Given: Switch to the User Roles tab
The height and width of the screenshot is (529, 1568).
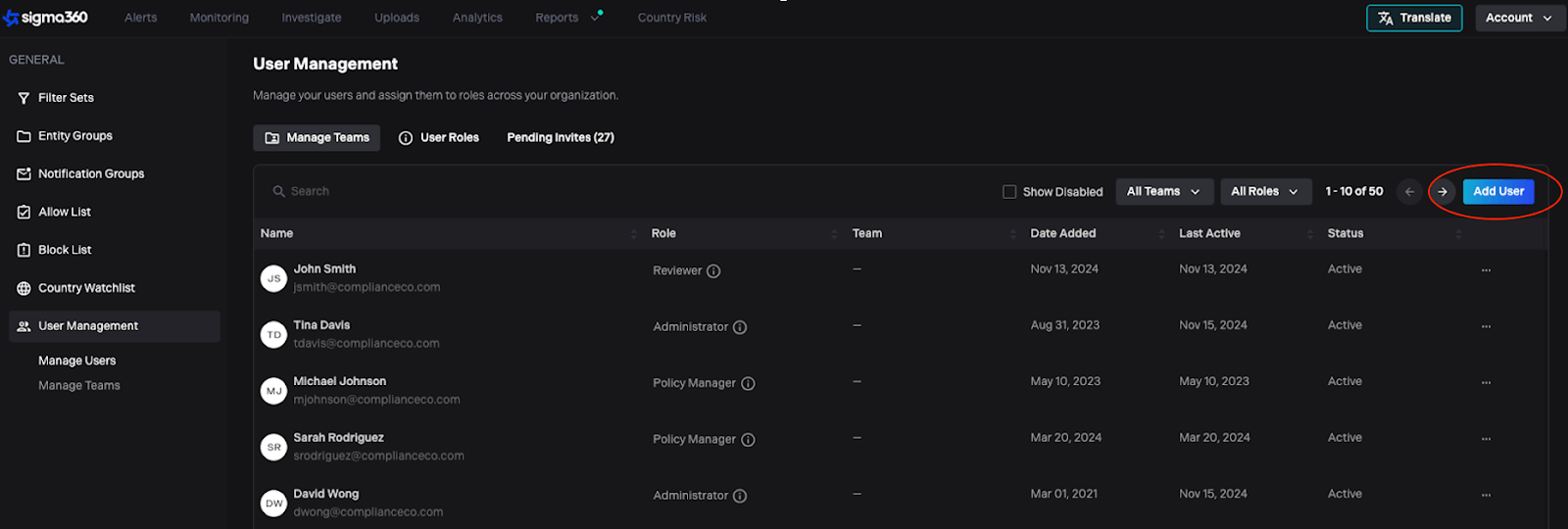Looking at the screenshot, I should (439, 138).
